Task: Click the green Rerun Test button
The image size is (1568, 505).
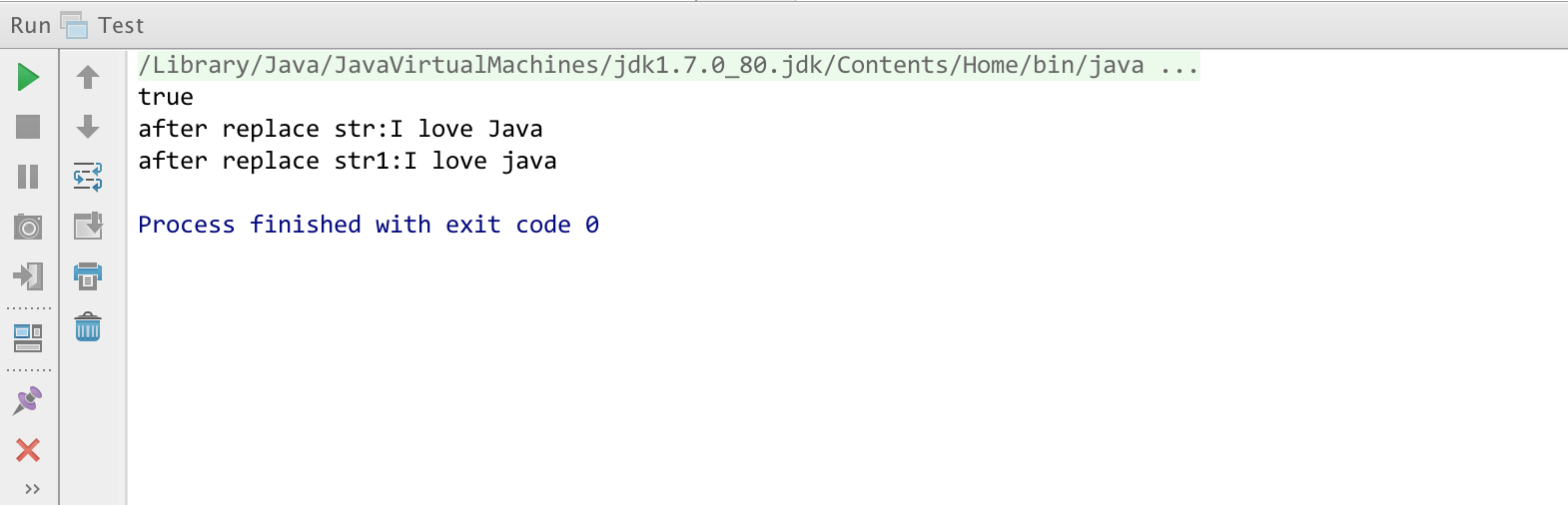Action: [x=28, y=77]
